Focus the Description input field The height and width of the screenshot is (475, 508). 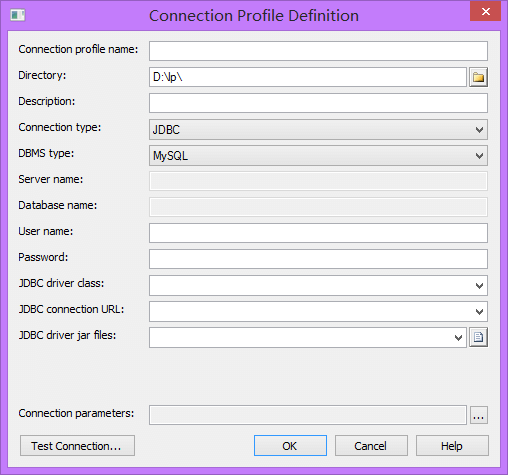(x=318, y=103)
